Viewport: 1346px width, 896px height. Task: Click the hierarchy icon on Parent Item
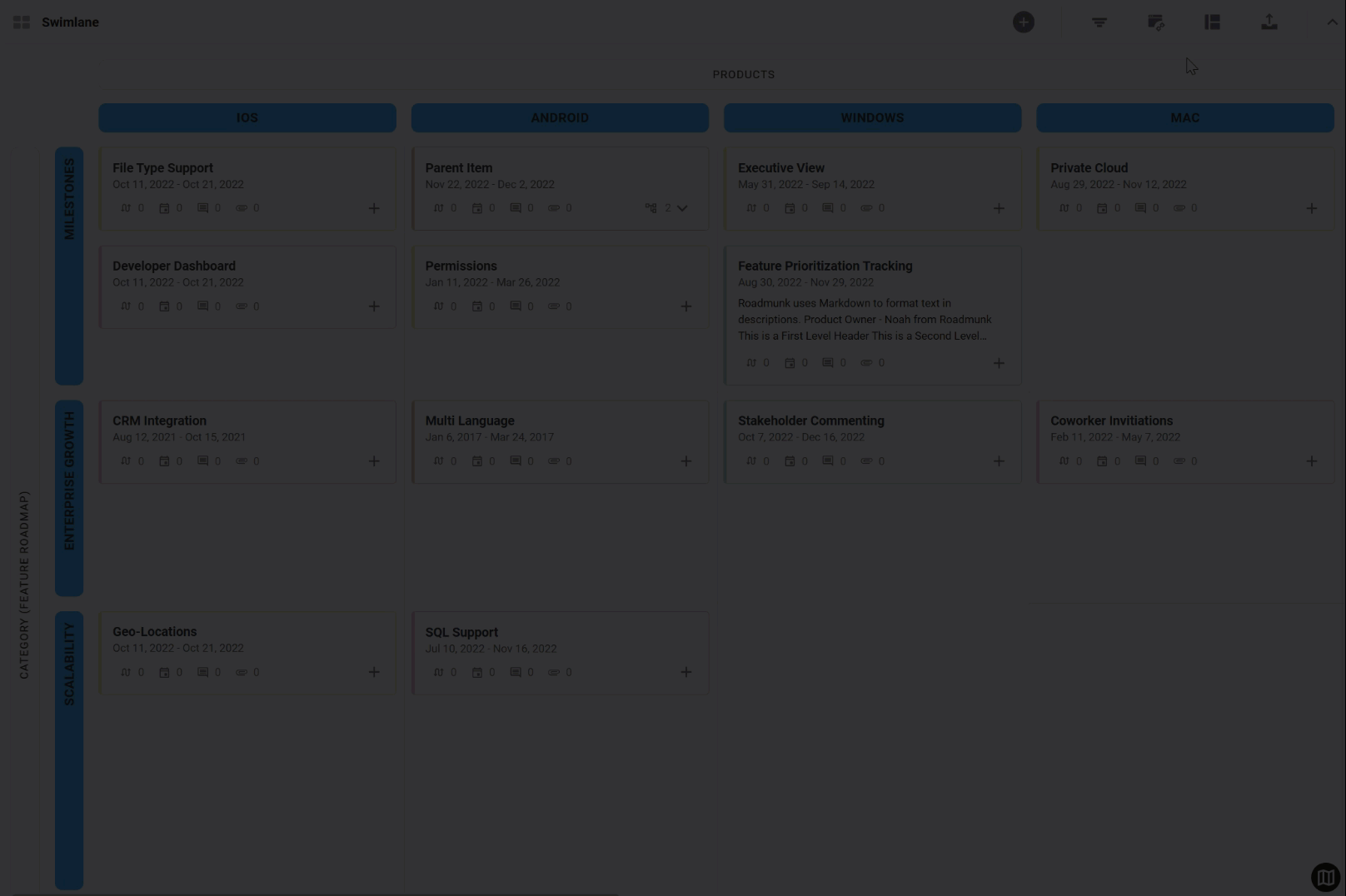coord(652,207)
